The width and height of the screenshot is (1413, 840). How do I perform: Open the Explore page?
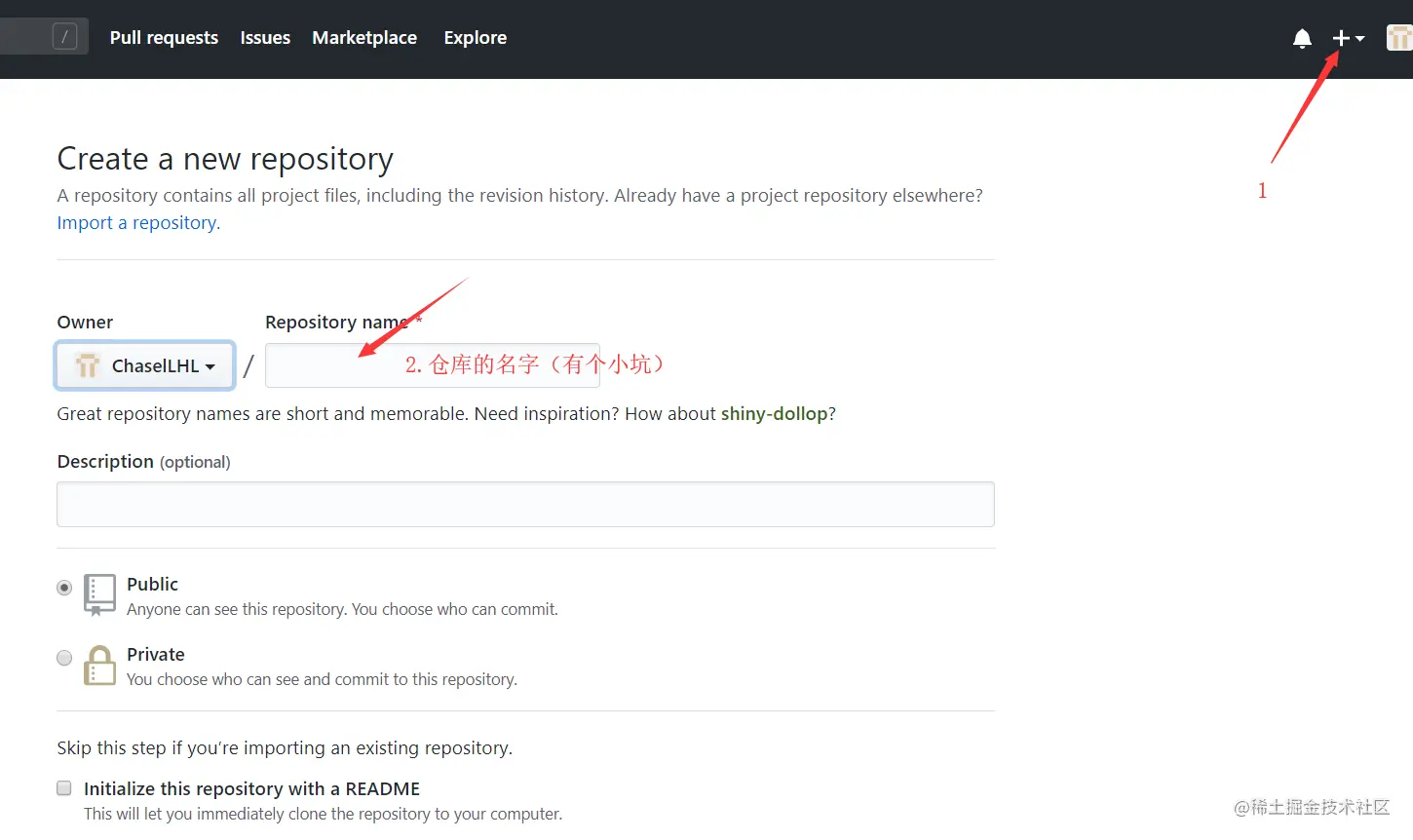click(476, 38)
